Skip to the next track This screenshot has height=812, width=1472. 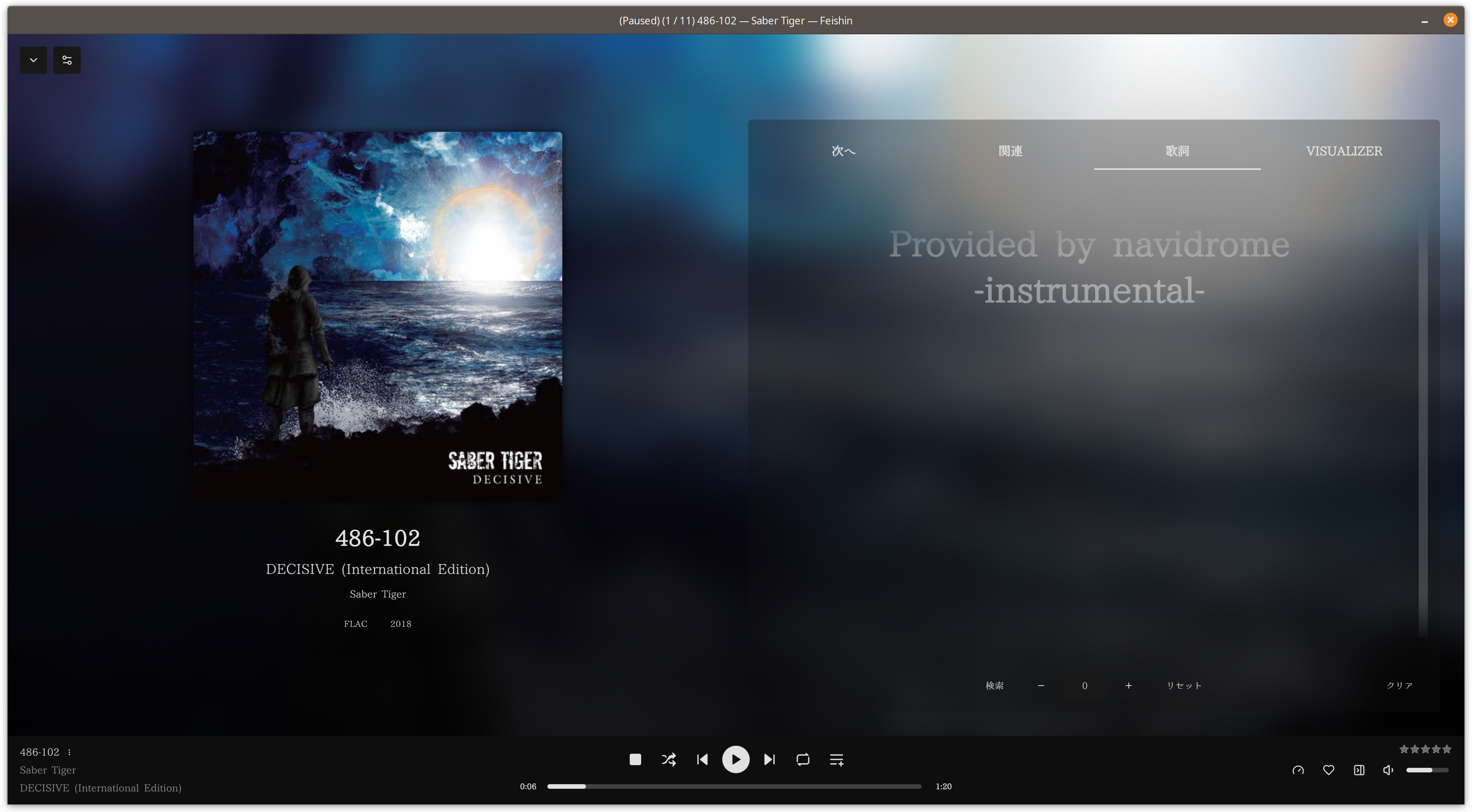[769, 759]
